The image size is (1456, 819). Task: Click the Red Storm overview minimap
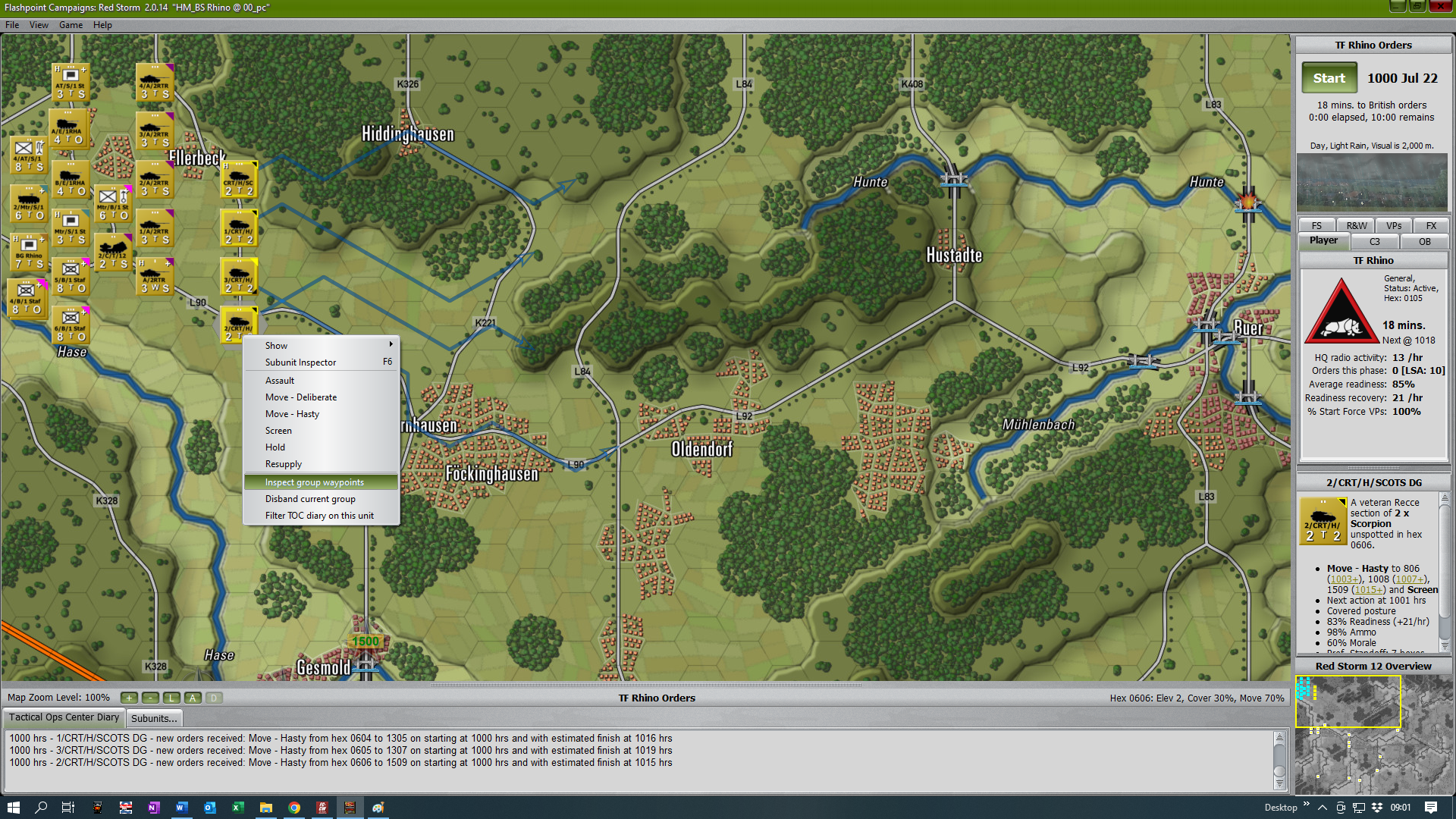point(1373,733)
